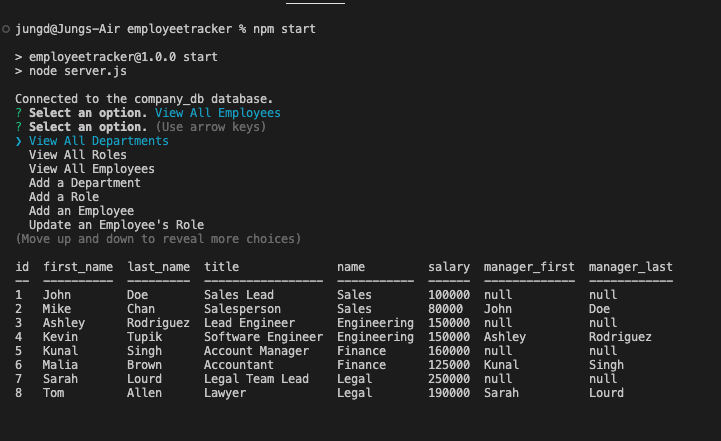Click the circle indicator before the shell prompt

[x=6, y=29]
